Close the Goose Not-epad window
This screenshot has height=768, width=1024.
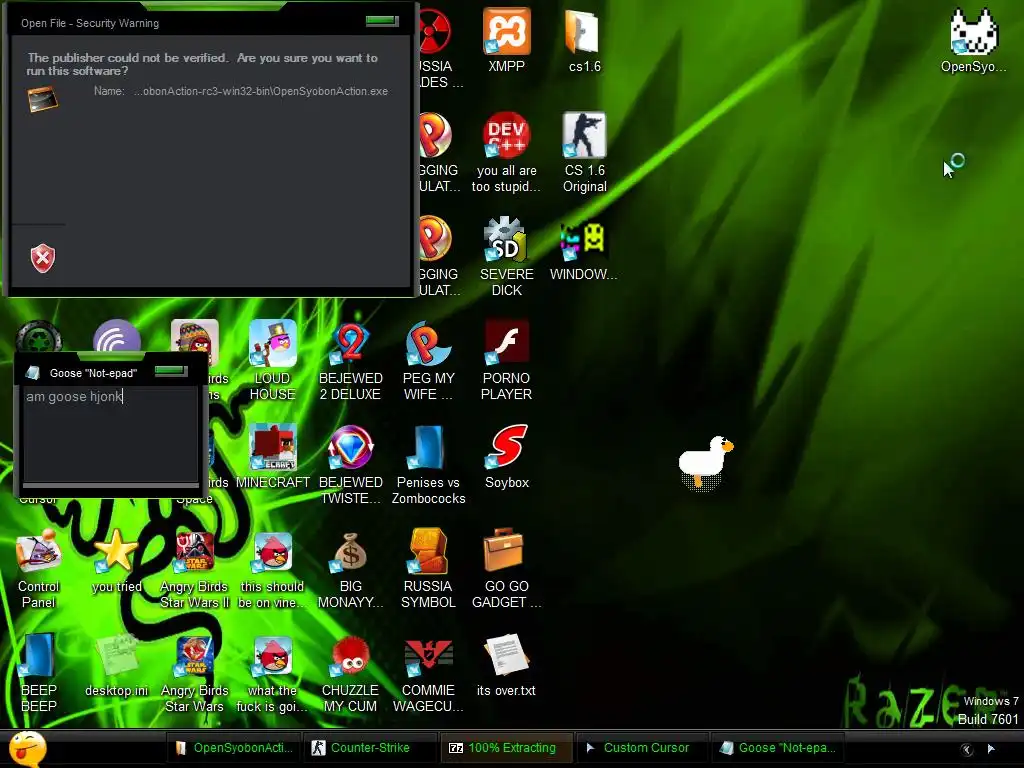(x=170, y=371)
